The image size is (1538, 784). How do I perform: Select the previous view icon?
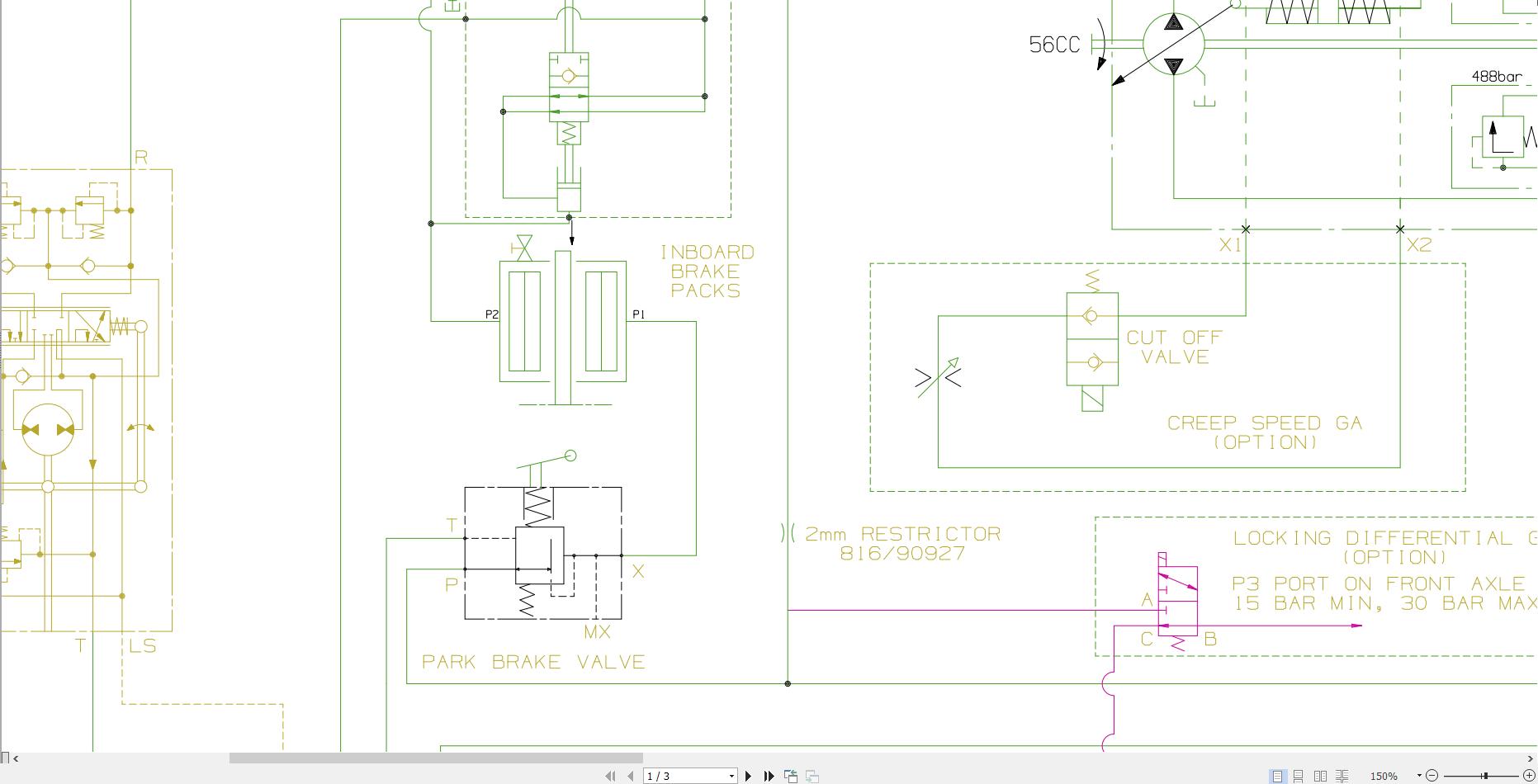pyautogui.click(x=792, y=776)
